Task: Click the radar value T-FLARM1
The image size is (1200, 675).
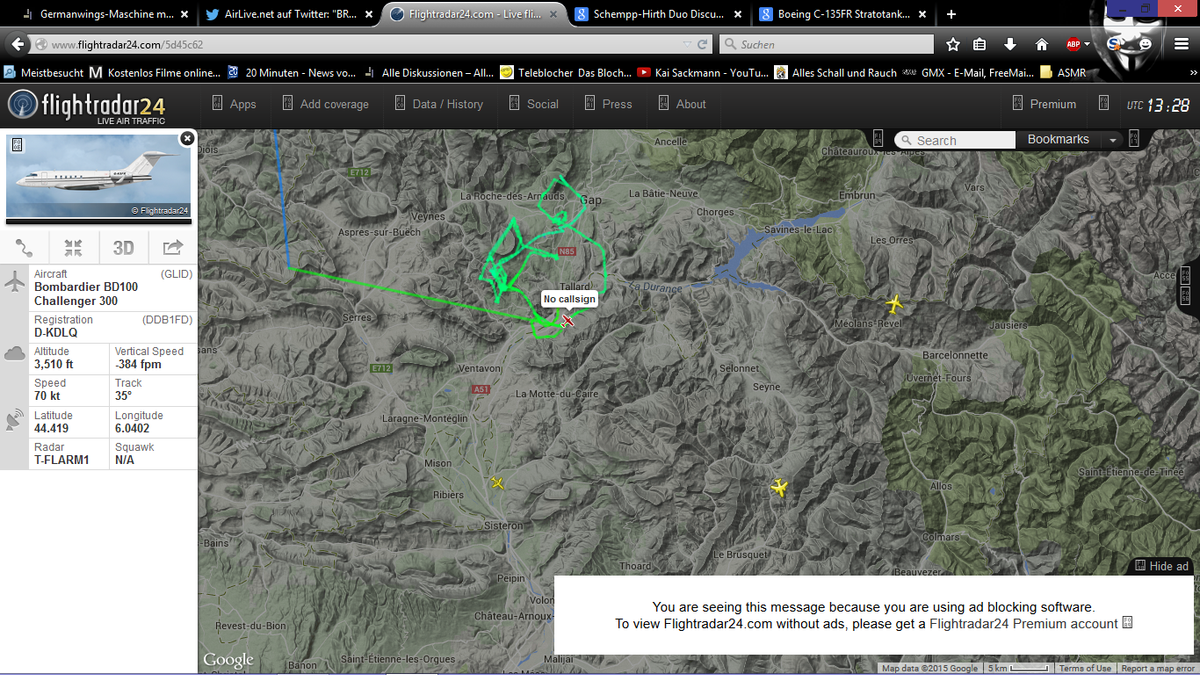Action: point(62,460)
